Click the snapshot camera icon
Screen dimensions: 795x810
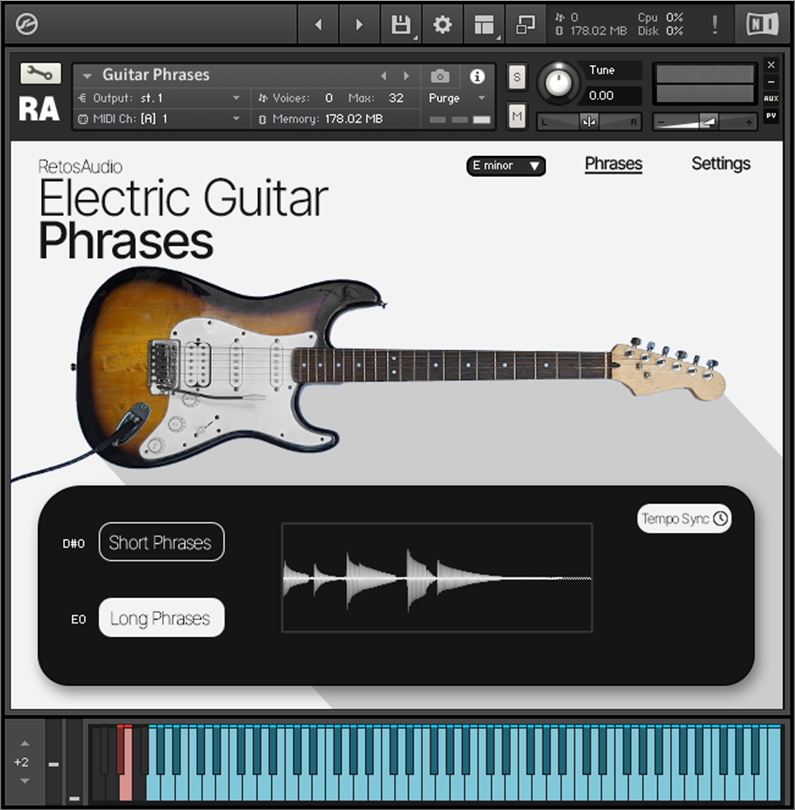coord(439,76)
